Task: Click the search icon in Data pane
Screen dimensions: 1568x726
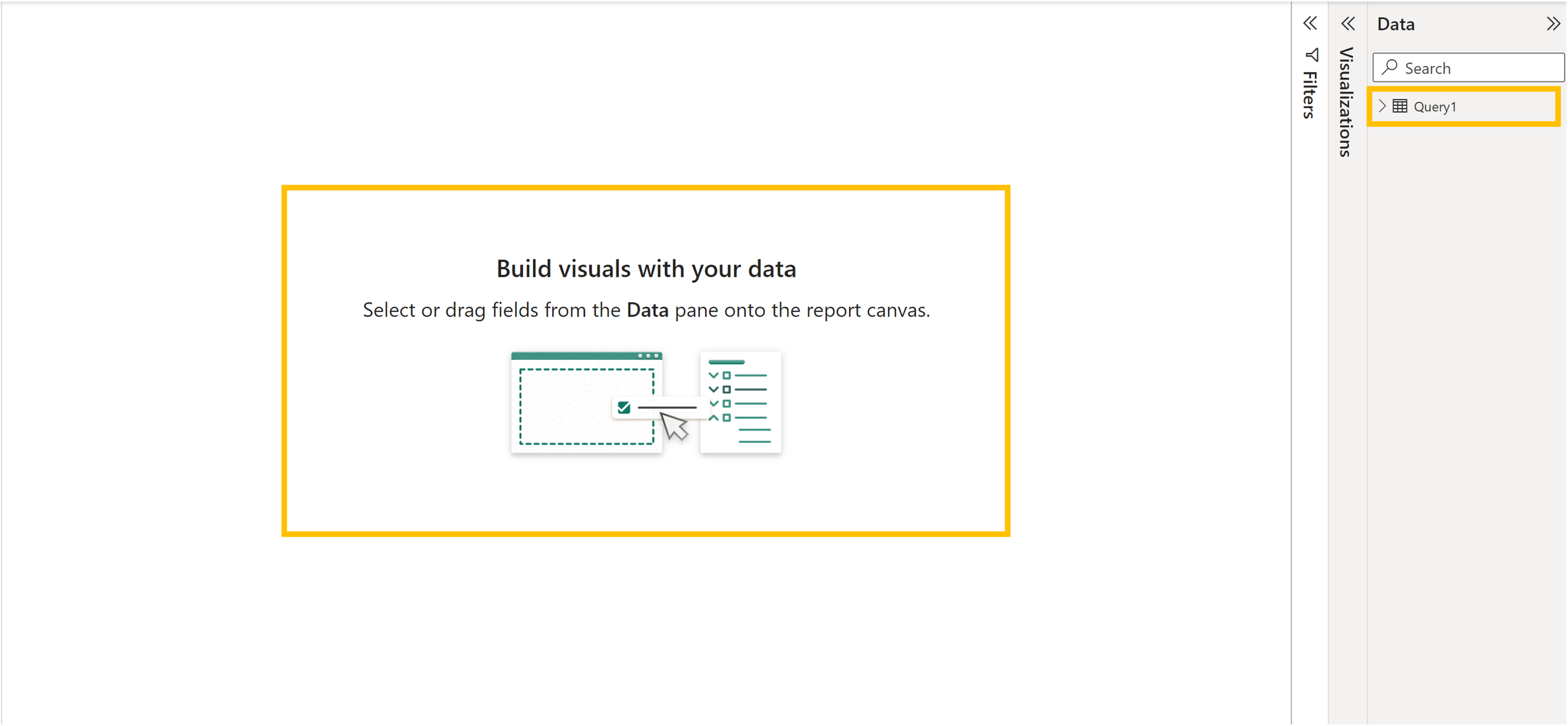Action: click(x=1392, y=67)
